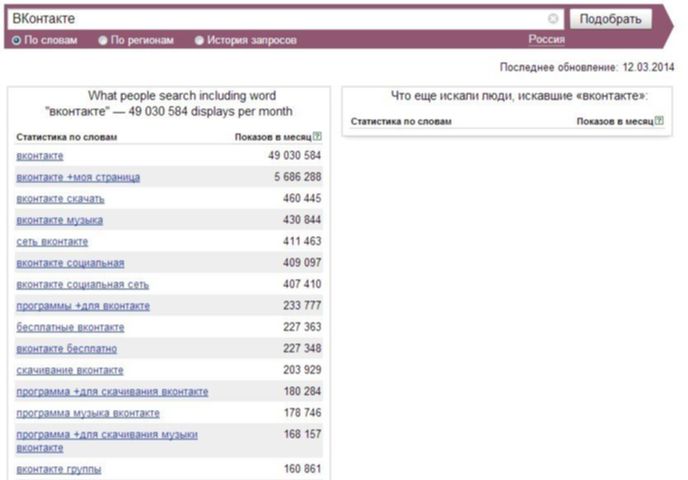The width and height of the screenshot is (688, 480).
Task: Open the программа музыка вконтакте link
Action: [88, 413]
